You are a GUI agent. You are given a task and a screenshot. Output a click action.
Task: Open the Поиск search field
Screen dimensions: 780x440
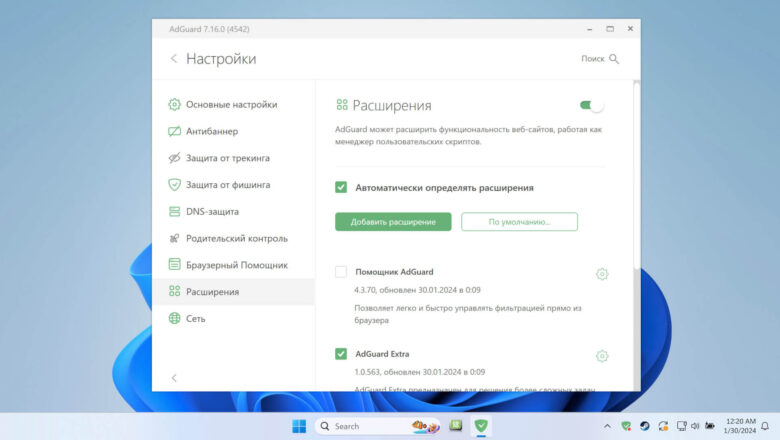(x=600, y=59)
